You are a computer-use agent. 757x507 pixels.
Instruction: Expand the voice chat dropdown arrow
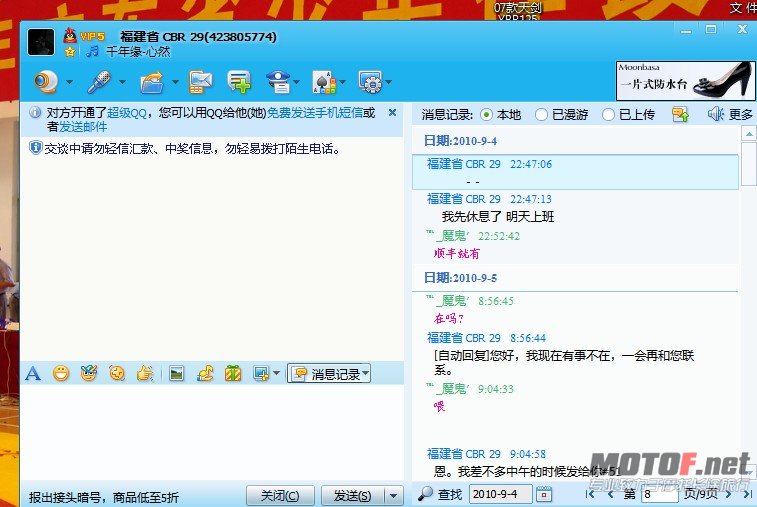point(122,82)
